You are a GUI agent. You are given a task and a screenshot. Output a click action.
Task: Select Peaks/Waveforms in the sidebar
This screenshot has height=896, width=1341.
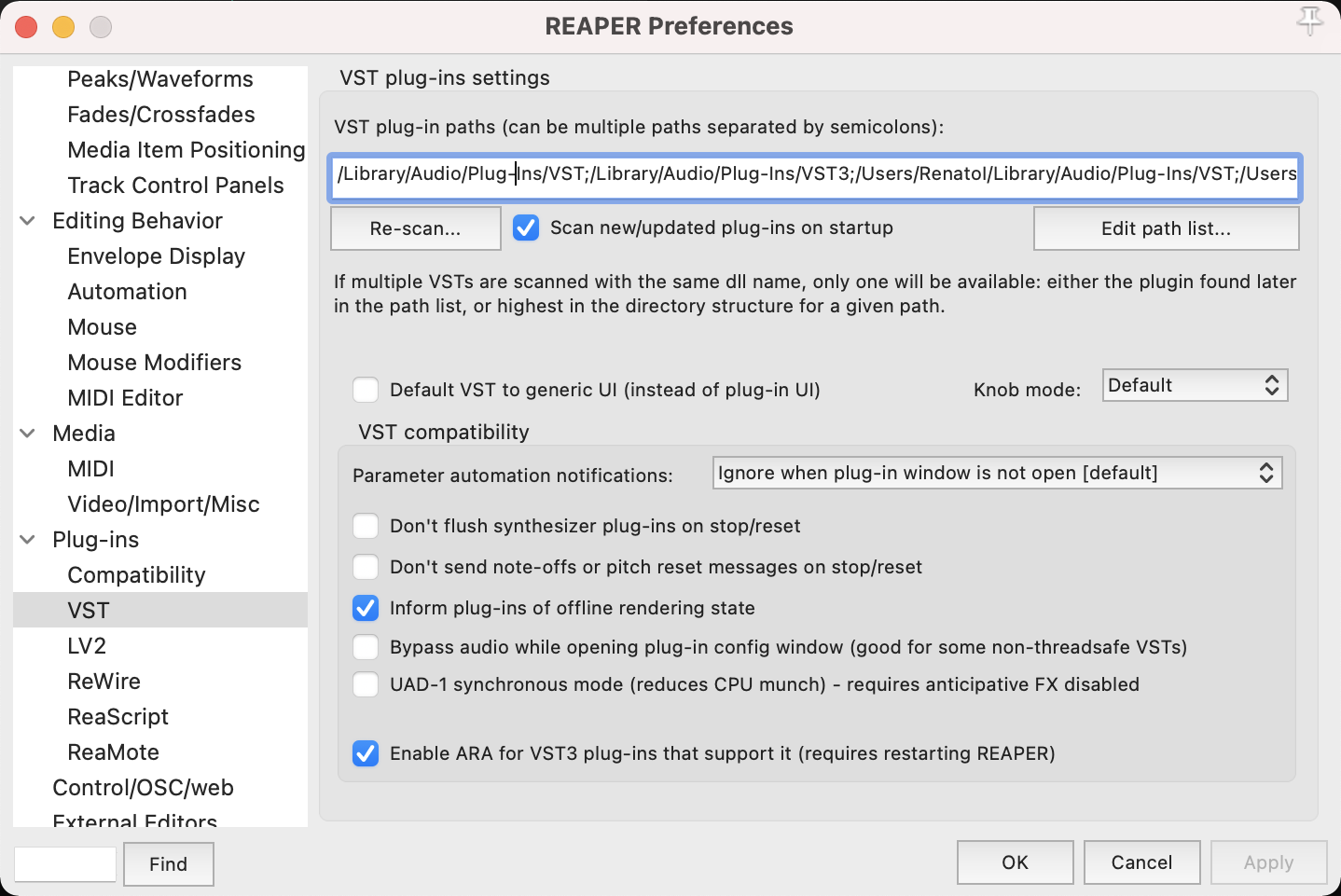(x=160, y=79)
